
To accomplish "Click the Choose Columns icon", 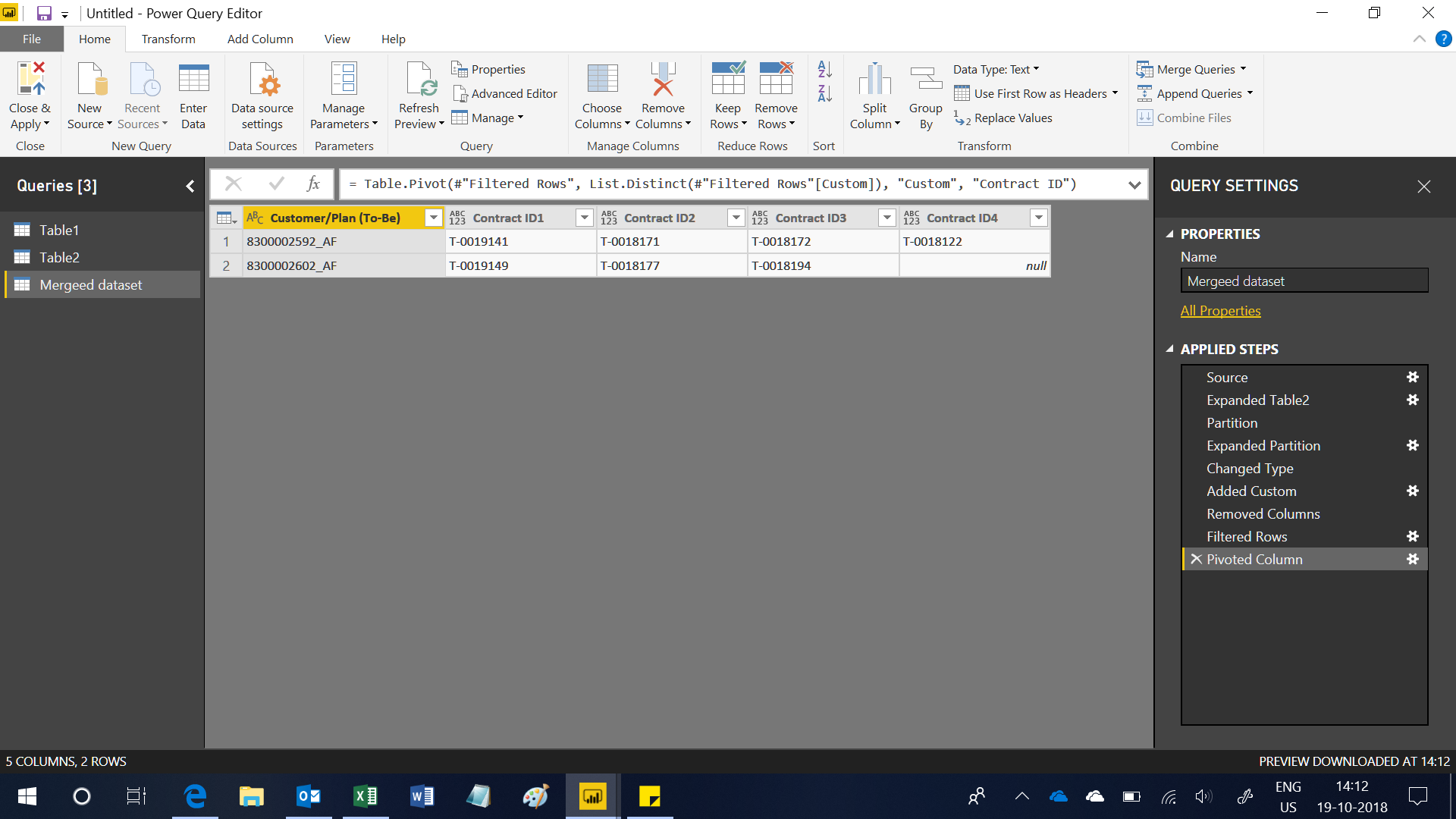I will (602, 79).
